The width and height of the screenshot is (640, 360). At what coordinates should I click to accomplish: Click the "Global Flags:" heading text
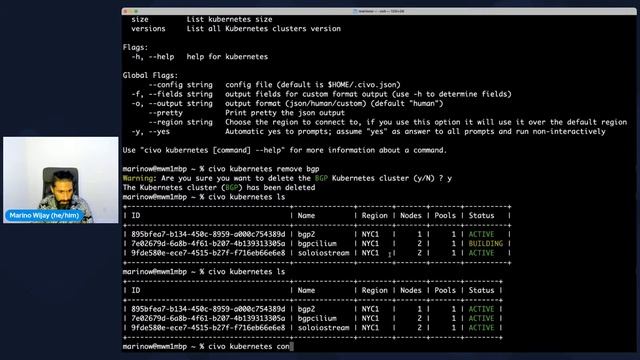(x=150, y=76)
